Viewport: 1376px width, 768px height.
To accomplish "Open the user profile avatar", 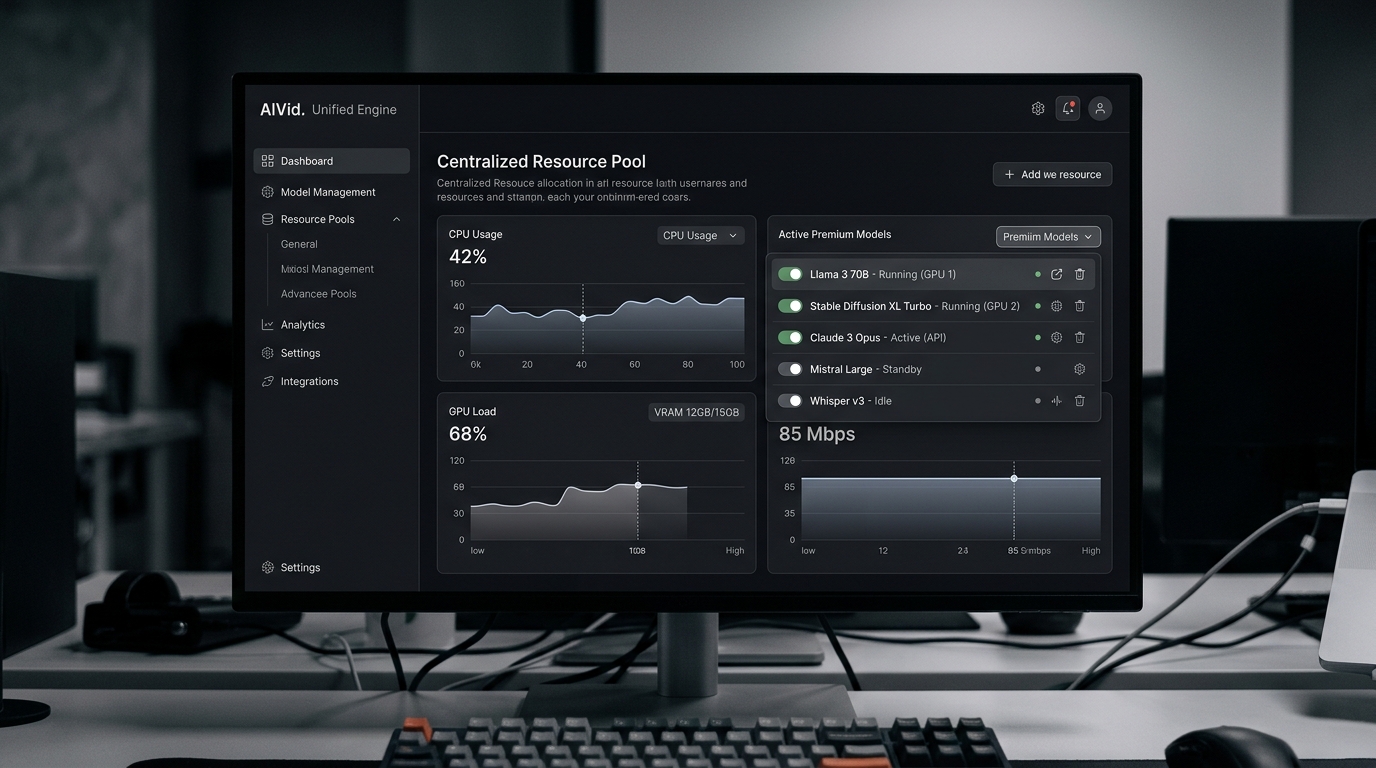I will point(1100,108).
